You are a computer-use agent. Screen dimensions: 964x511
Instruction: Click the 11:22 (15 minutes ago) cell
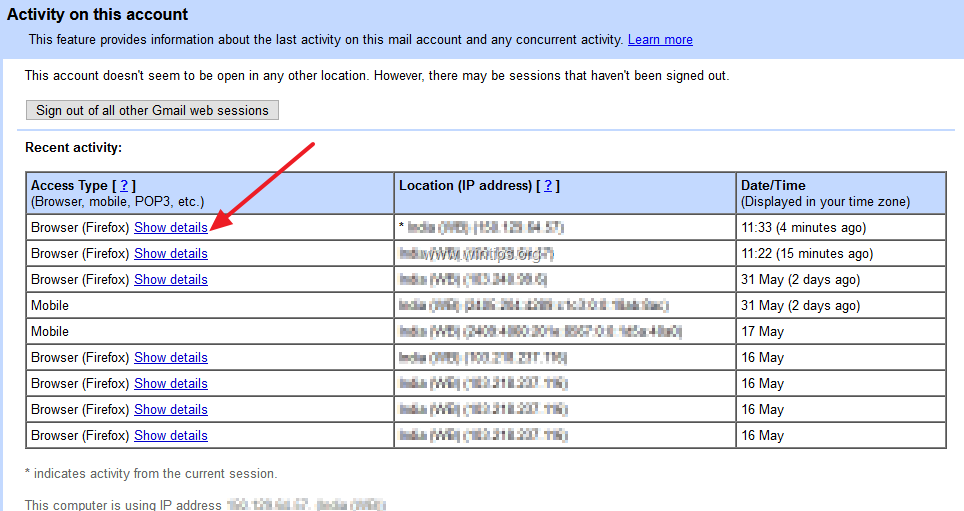[x=840, y=253]
